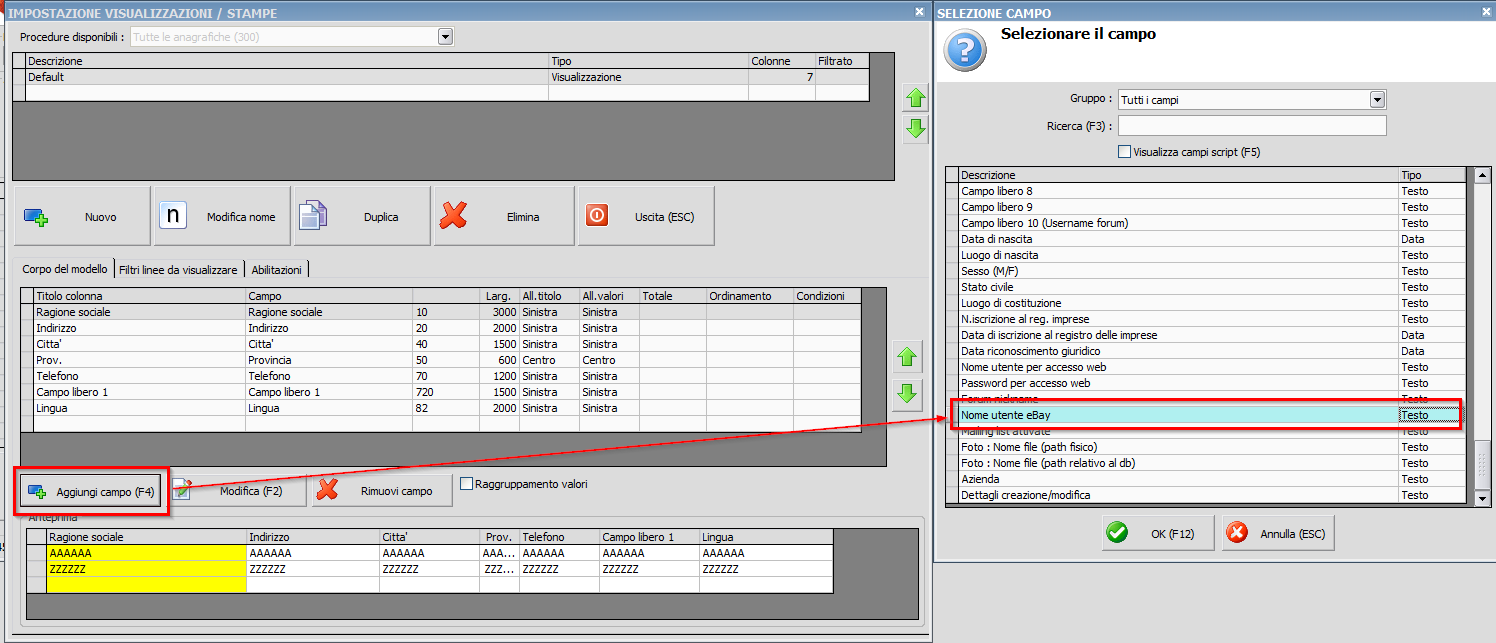Click the field list scrollbar up arrow
Viewport: 1496px width, 643px height.
[1483, 175]
